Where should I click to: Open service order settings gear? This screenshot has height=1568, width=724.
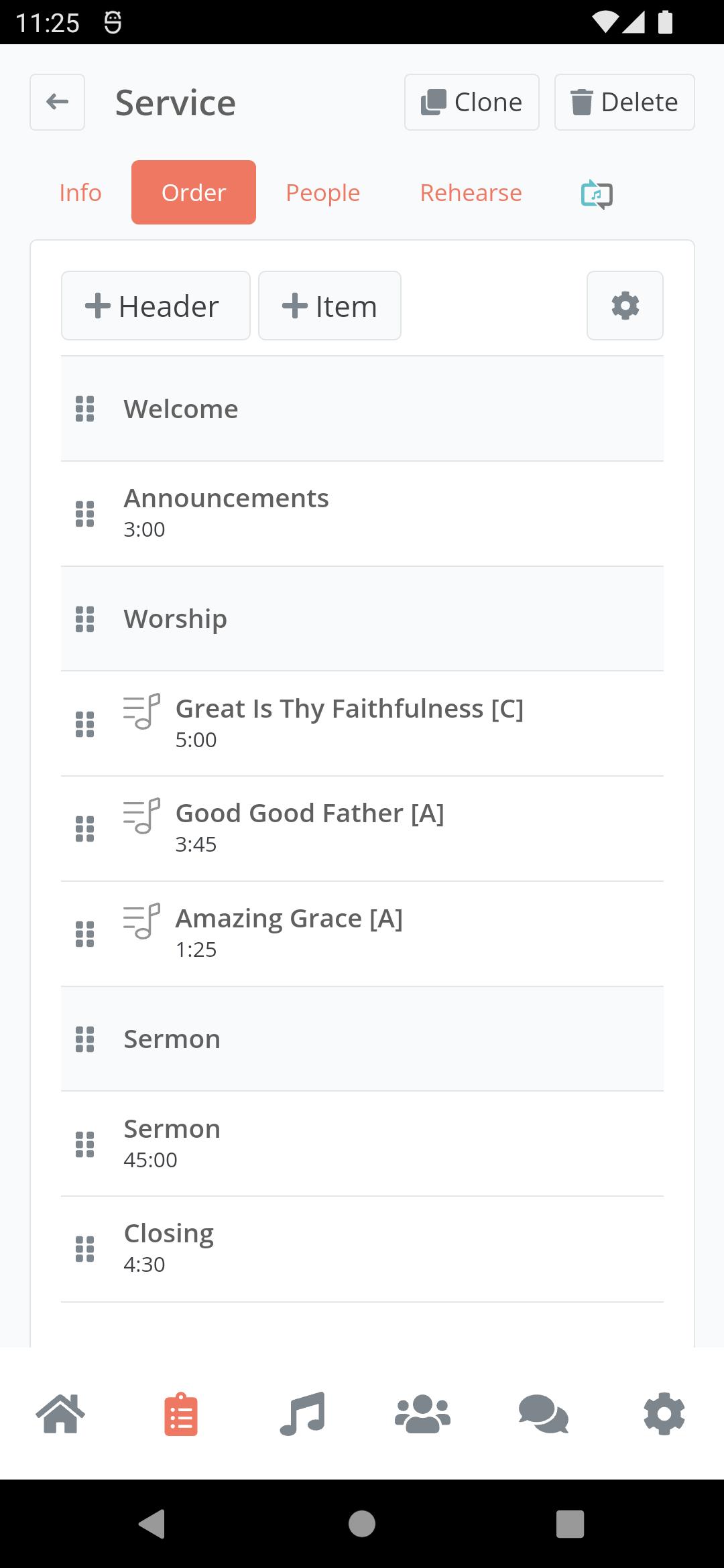pyautogui.click(x=625, y=306)
